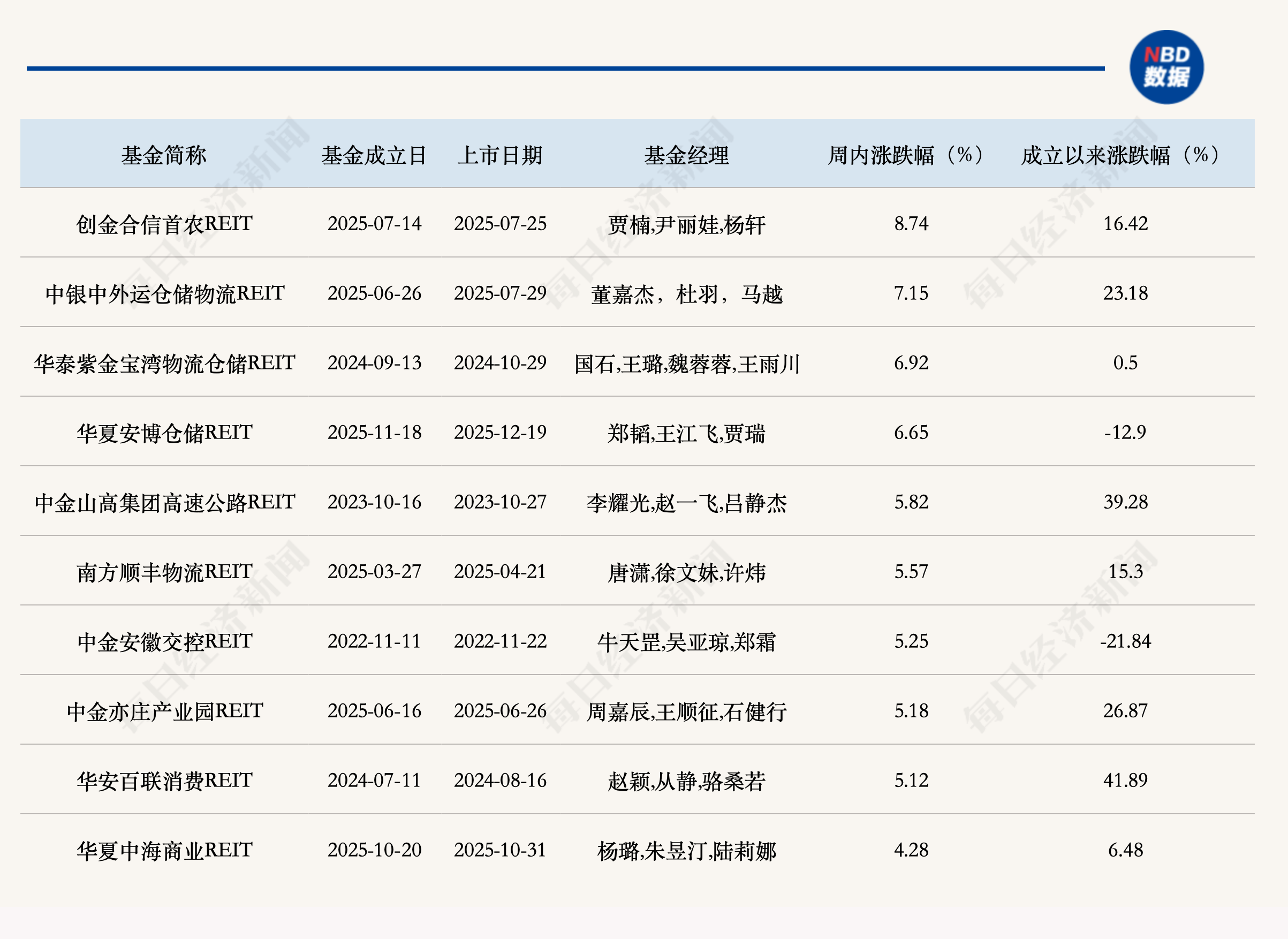The width and height of the screenshot is (1288, 939).
Task: Click the weekly change value 5.57
Action: point(911,572)
